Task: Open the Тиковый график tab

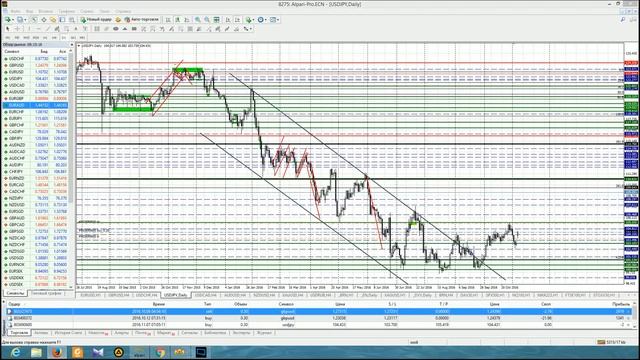Action: tap(46, 293)
